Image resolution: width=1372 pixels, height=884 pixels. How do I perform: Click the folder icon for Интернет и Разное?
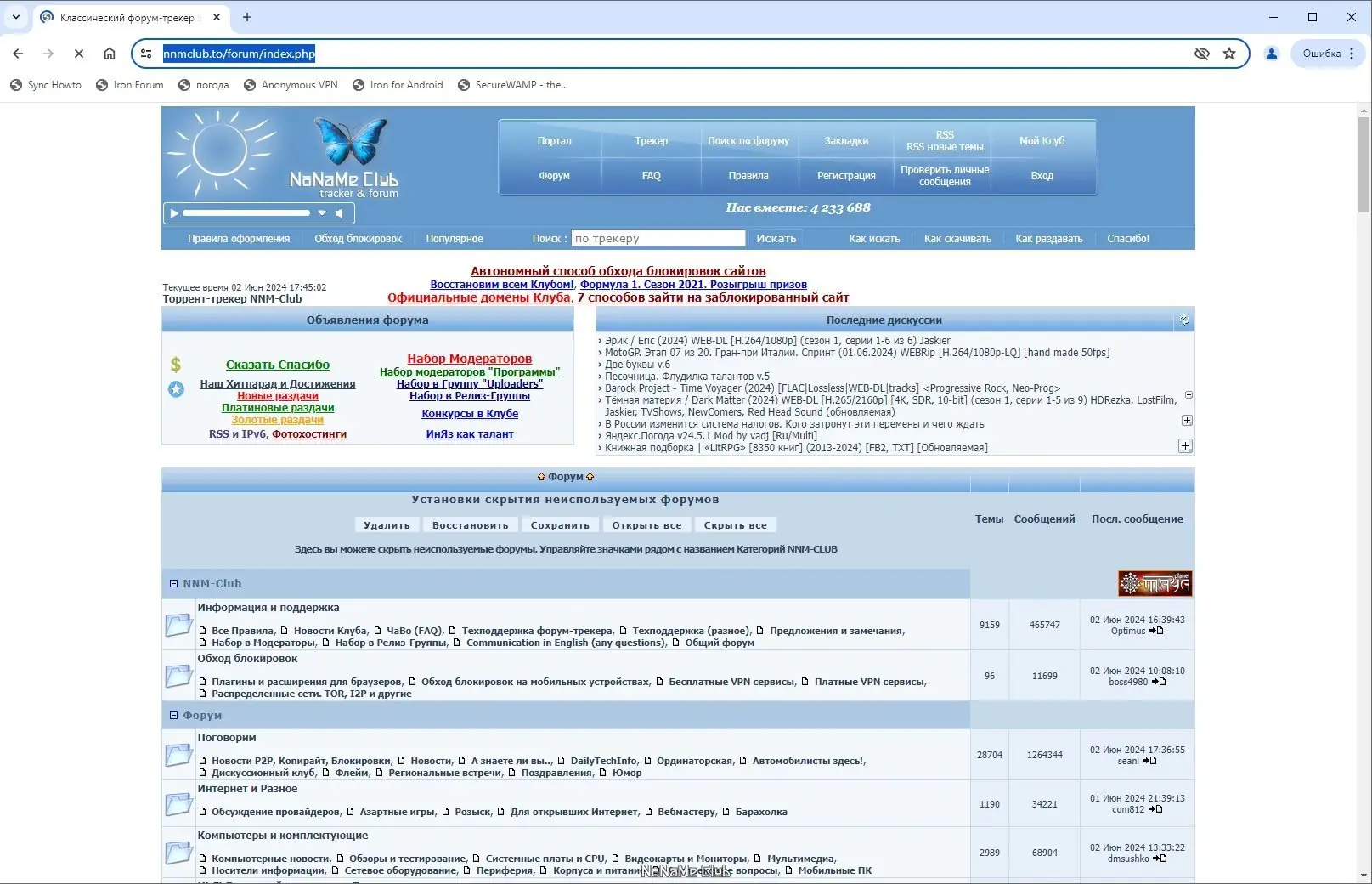coord(178,804)
